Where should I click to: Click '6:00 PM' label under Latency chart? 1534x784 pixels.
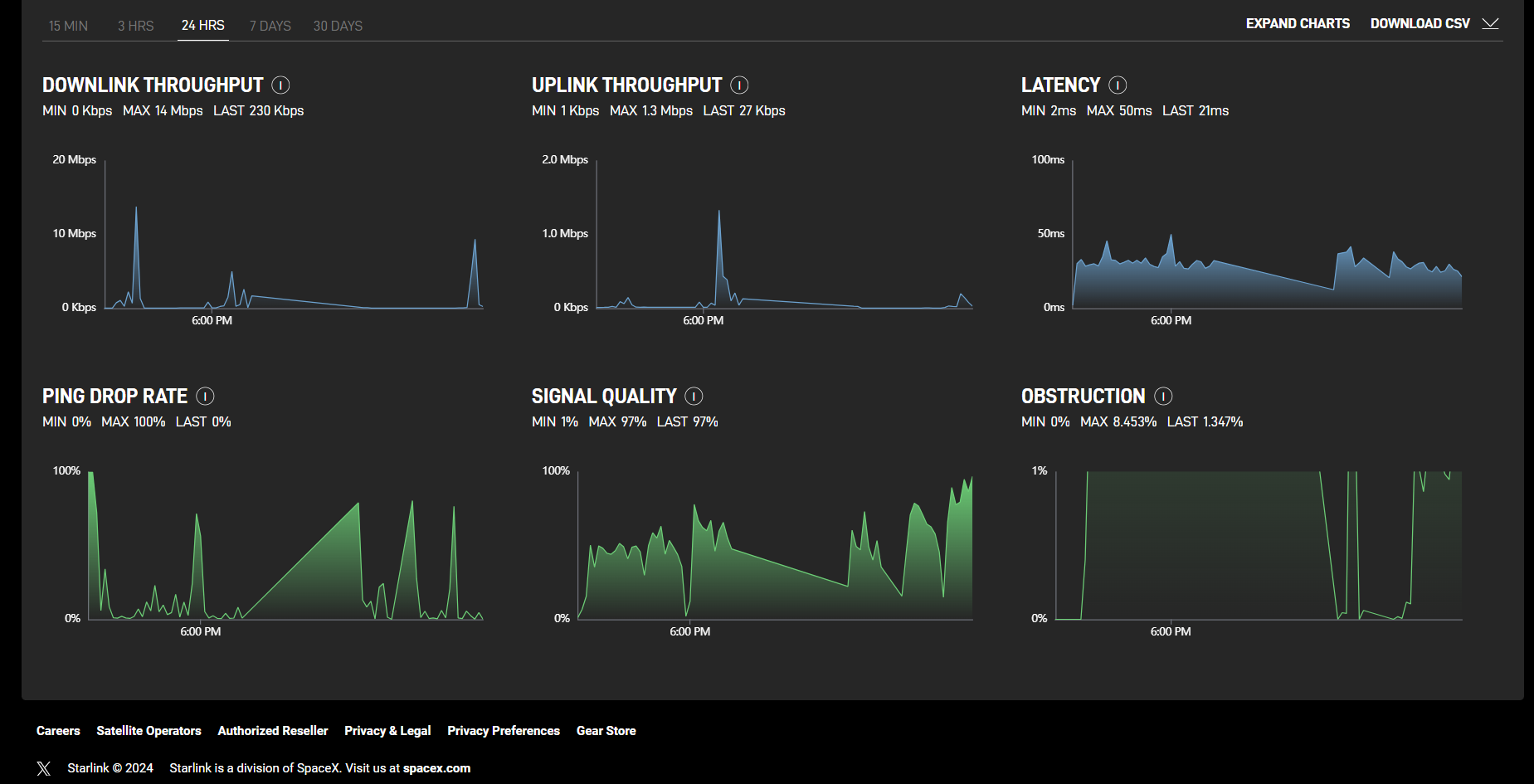coord(1171,320)
